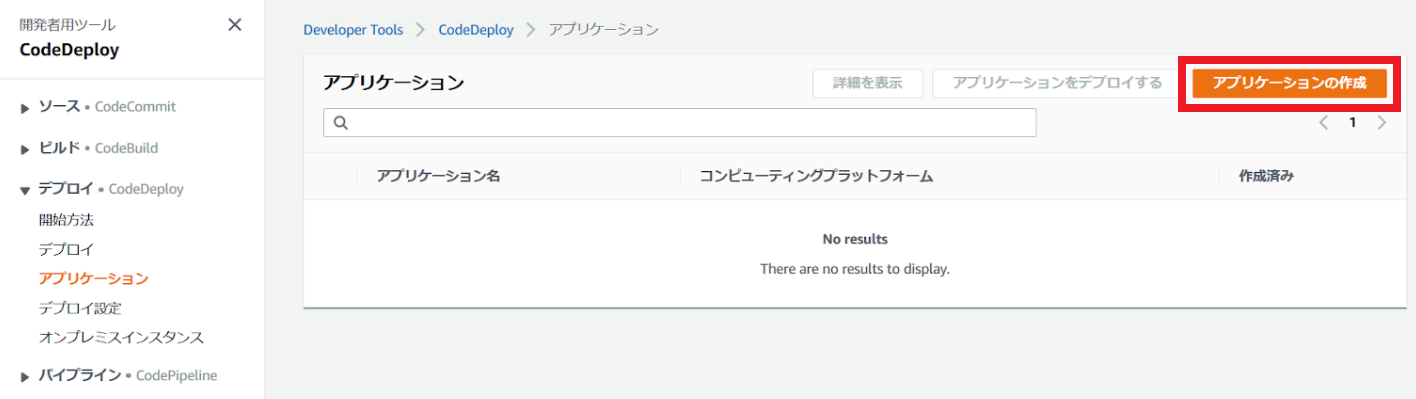The height and width of the screenshot is (399, 1416).
Task: Click the CodeDeploy sidebar title
Action: 69,50
